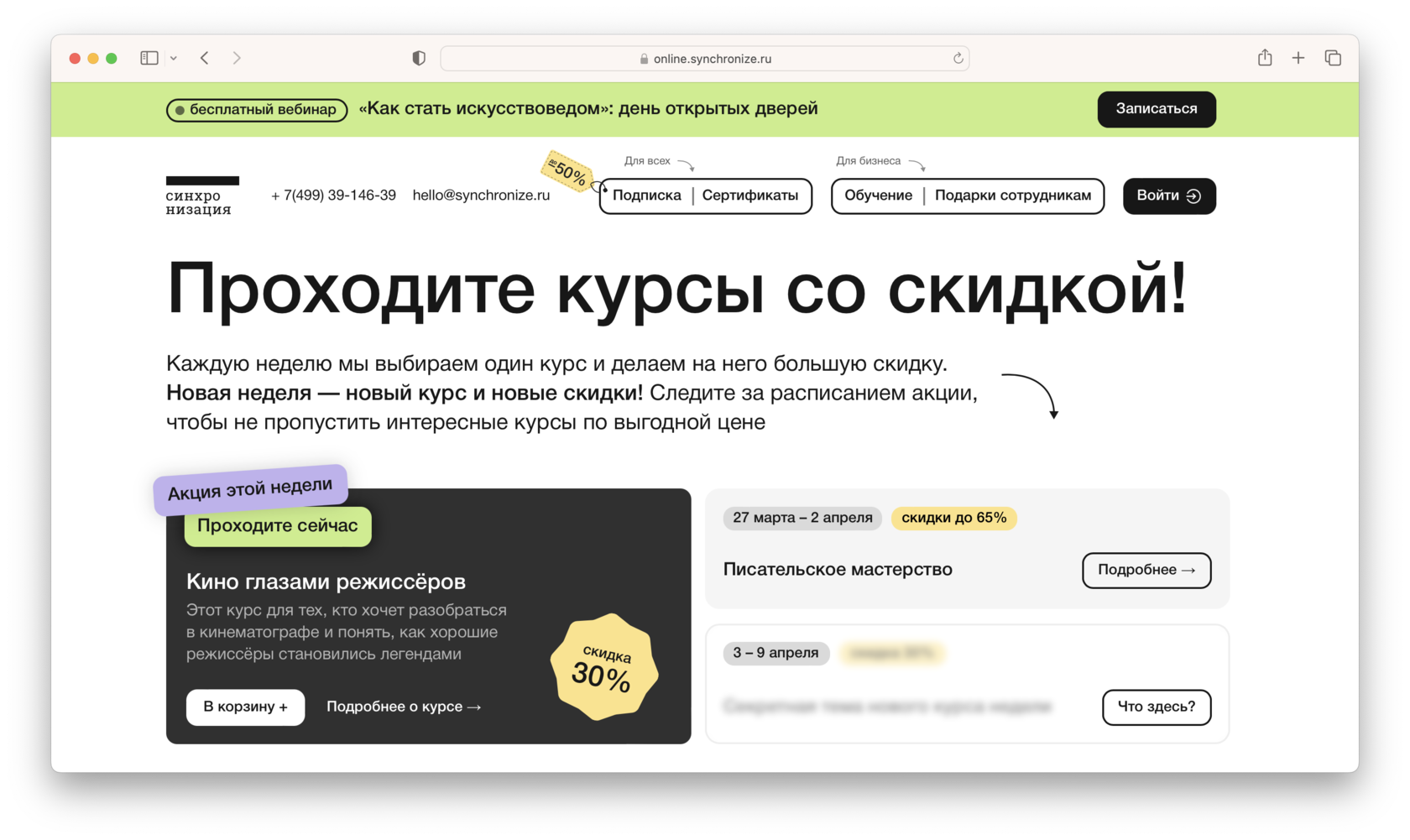
Task: Click the бесплатный вебинар badge
Action: tap(257, 109)
